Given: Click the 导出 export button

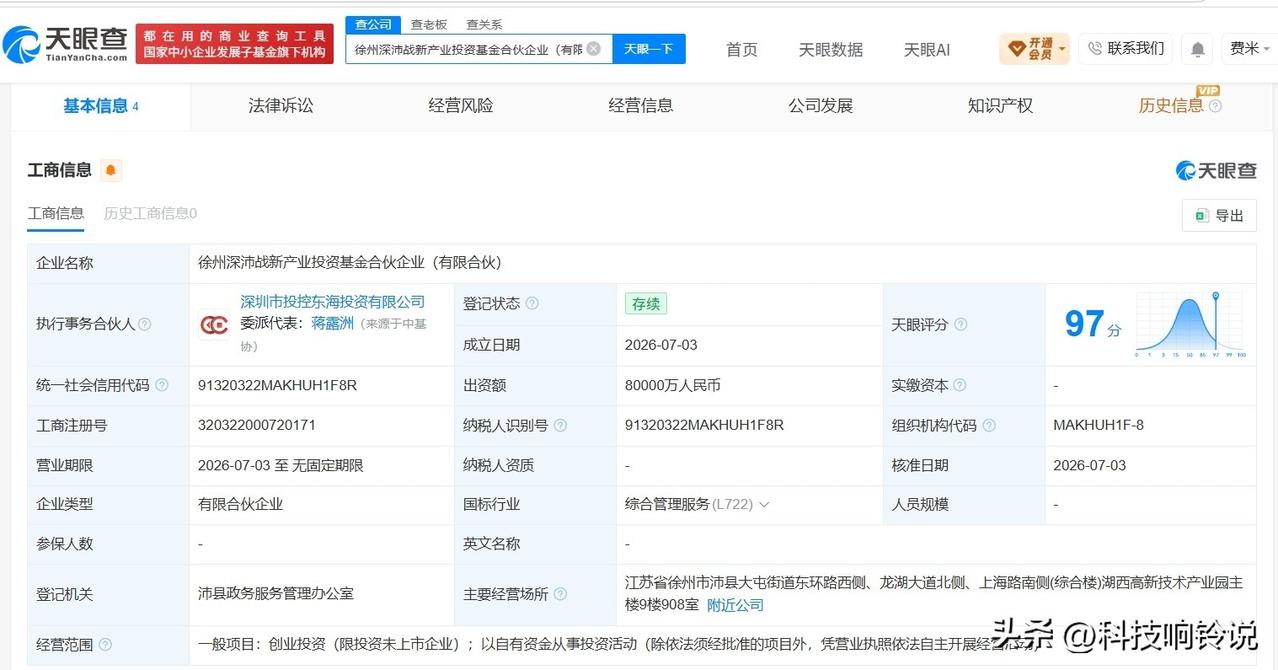Looking at the screenshot, I should (x=1219, y=215).
